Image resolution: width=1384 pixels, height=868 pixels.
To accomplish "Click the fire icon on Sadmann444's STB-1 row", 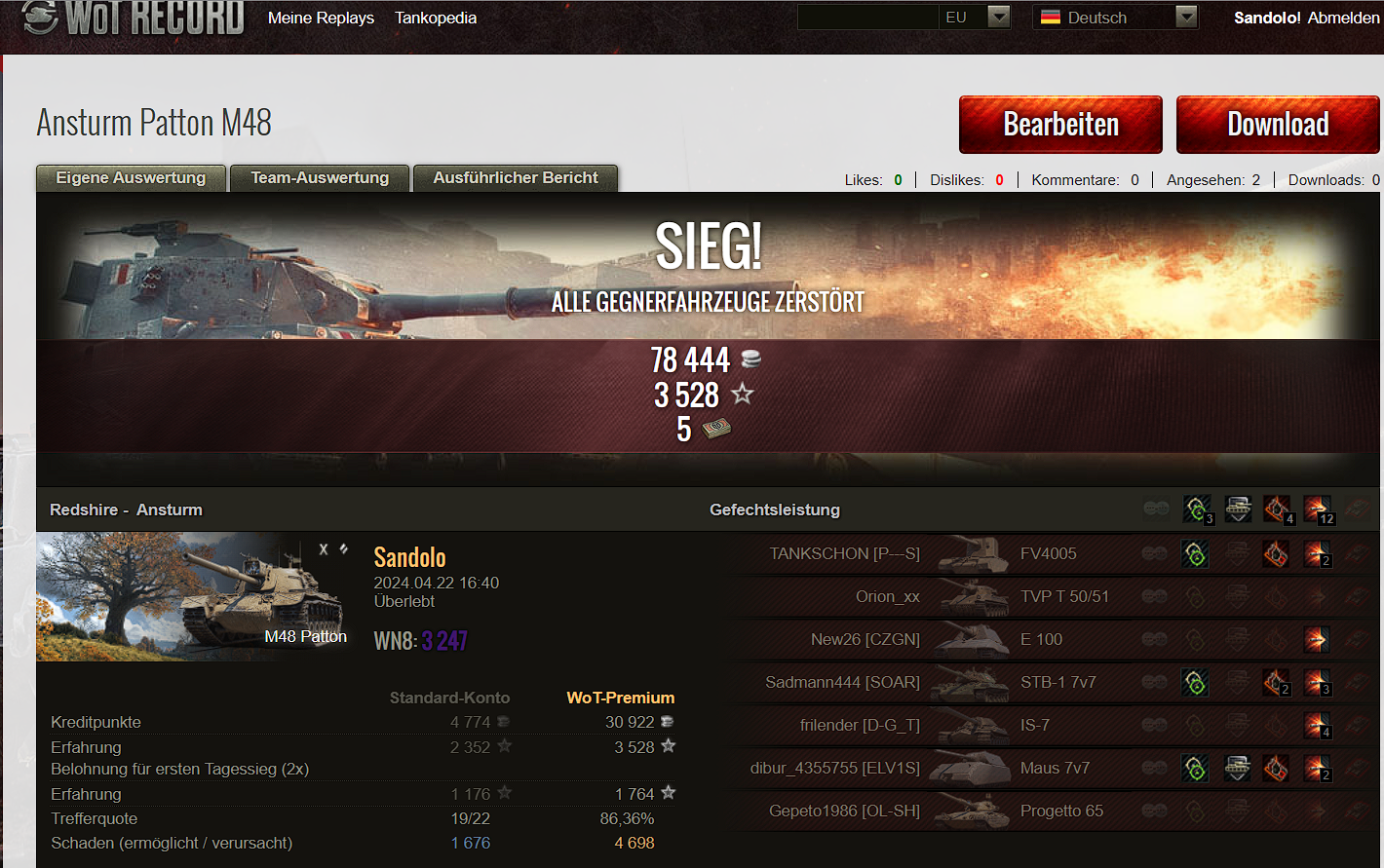I will pos(1278,682).
